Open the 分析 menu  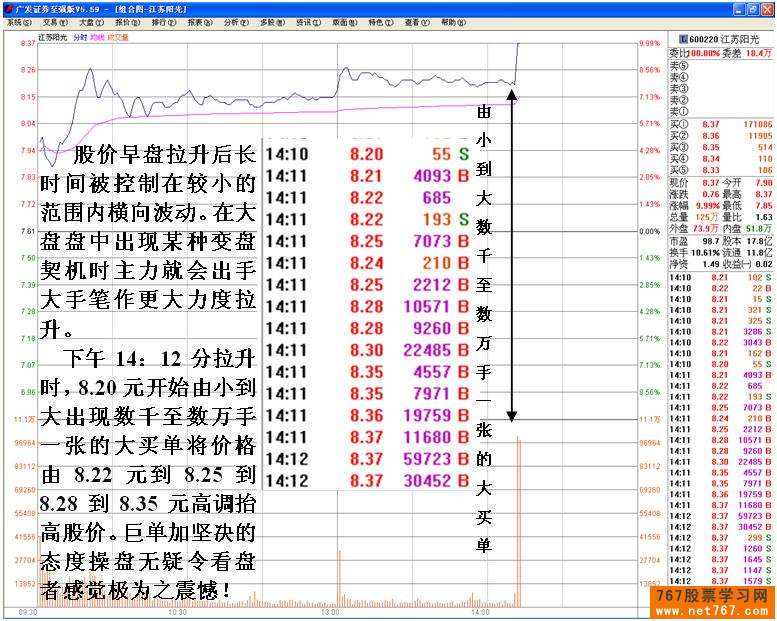pyautogui.click(x=234, y=21)
